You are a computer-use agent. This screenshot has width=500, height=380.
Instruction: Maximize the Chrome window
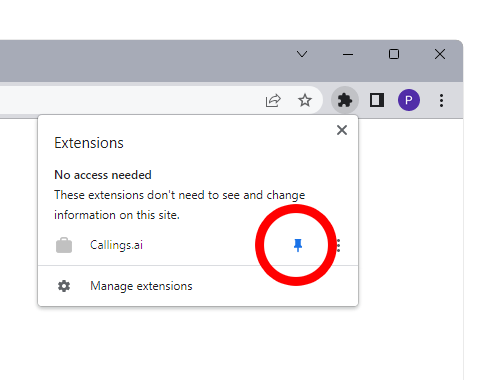[394, 54]
